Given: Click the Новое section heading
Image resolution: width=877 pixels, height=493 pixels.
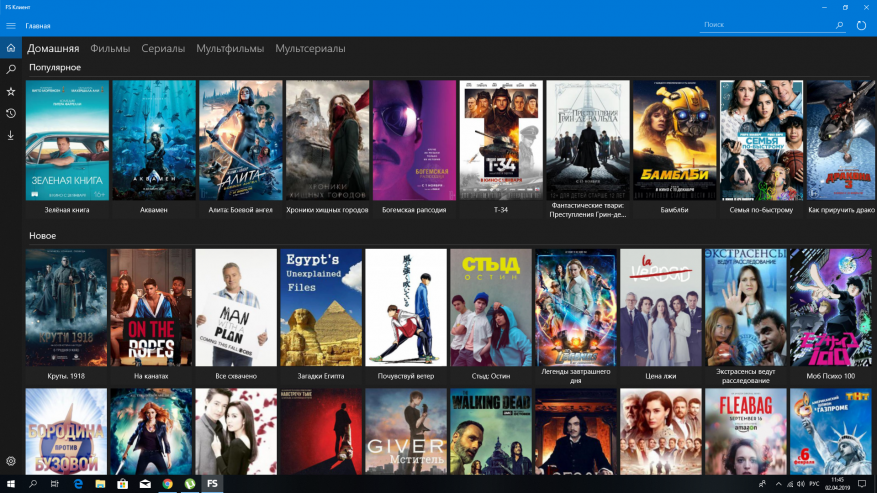Looking at the screenshot, I should [43, 236].
